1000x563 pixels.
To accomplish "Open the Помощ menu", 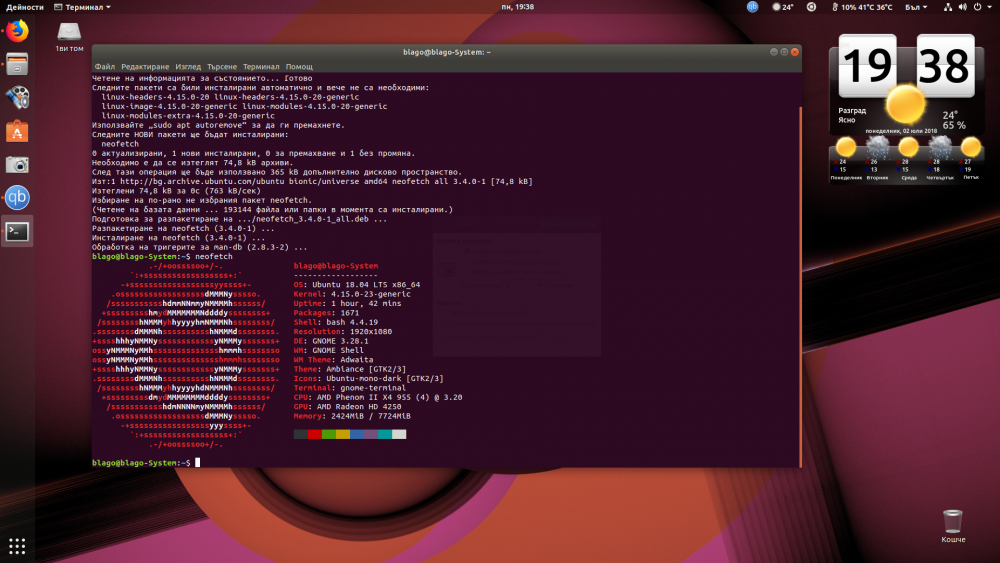I will coord(299,66).
